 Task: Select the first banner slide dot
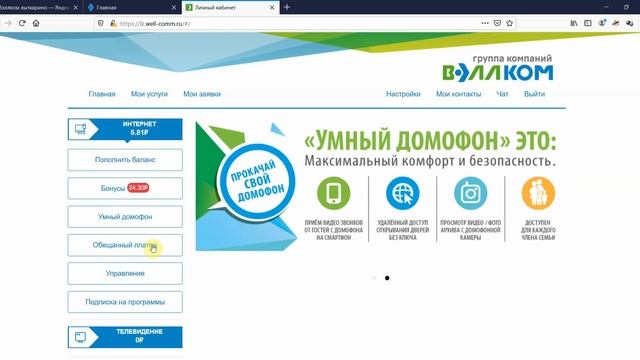click(x=374, y=278)
